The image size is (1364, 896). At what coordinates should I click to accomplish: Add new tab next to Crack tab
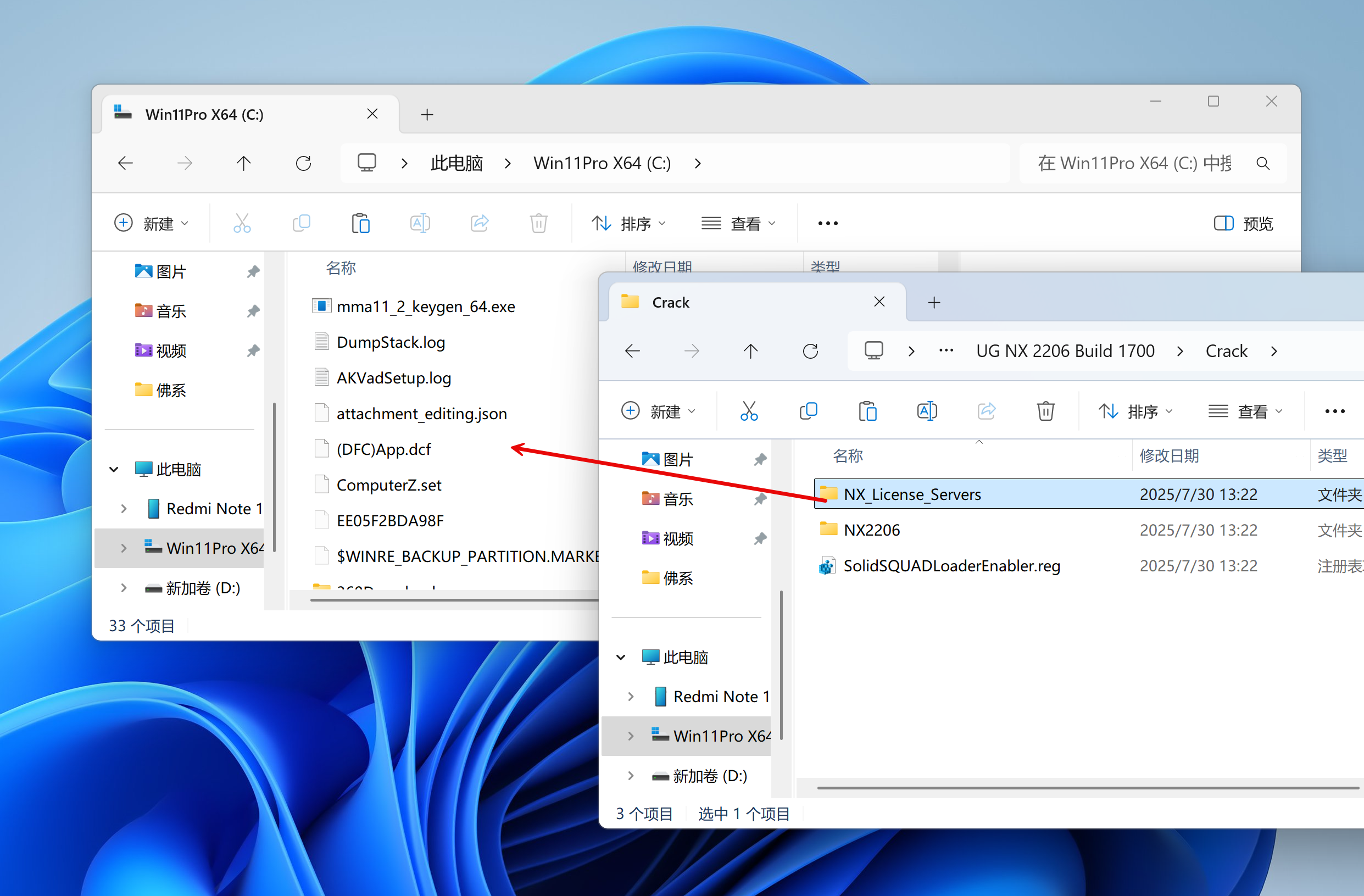933,302
